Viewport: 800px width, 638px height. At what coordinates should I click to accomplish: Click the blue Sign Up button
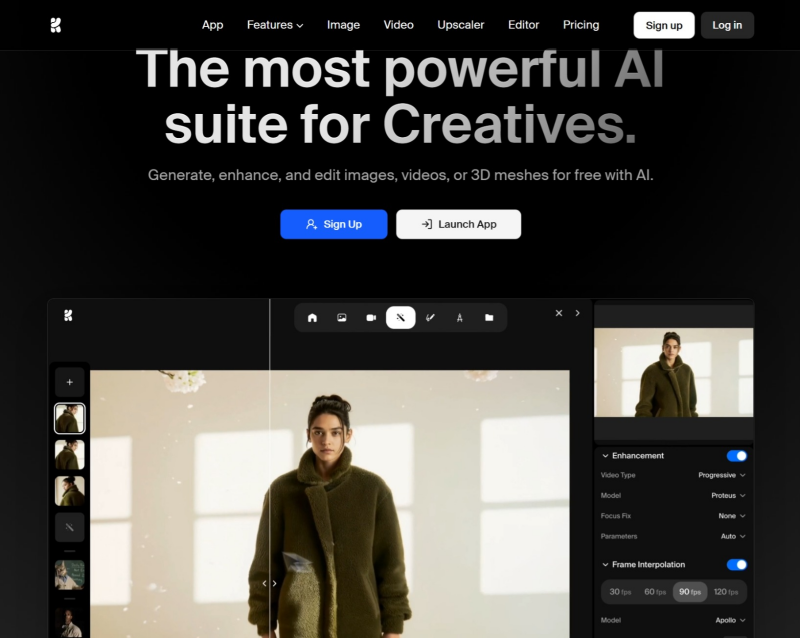click(333, 224)
